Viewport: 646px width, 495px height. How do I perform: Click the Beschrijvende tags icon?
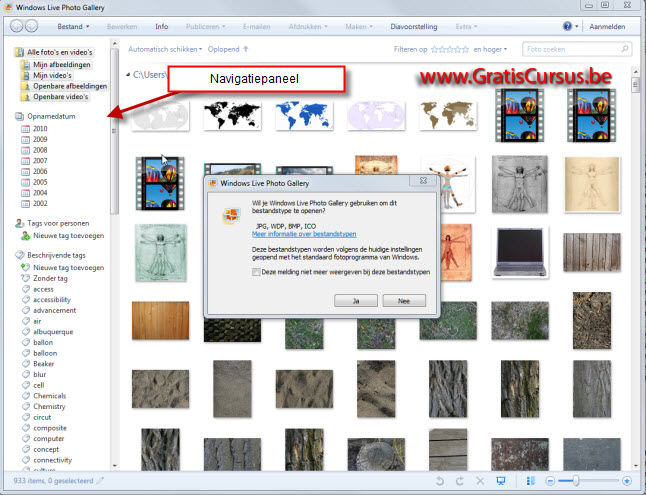[x=19, y=255]
